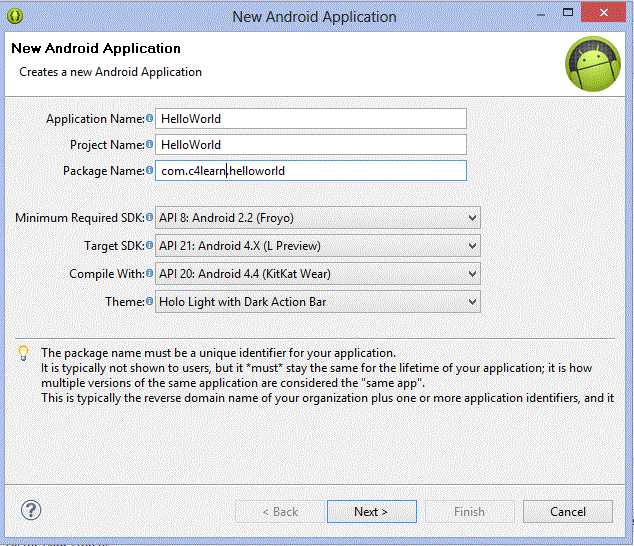Click the 'Package Name:' label
Screen dimensions: 634x546
[x=104, y=171]
